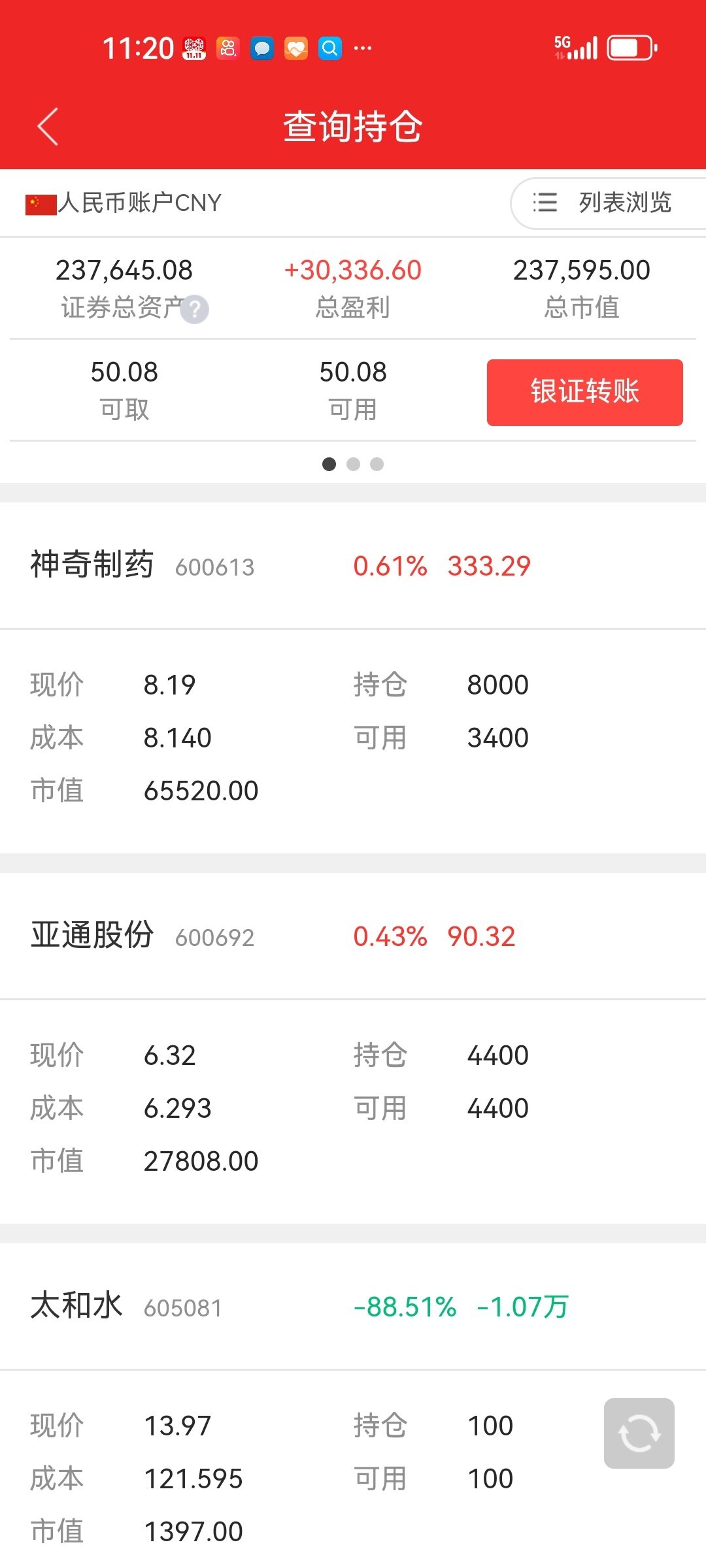The image size is (706, 1568).
Task: Switch to second page indicator dot
Action: click(353, 464)
